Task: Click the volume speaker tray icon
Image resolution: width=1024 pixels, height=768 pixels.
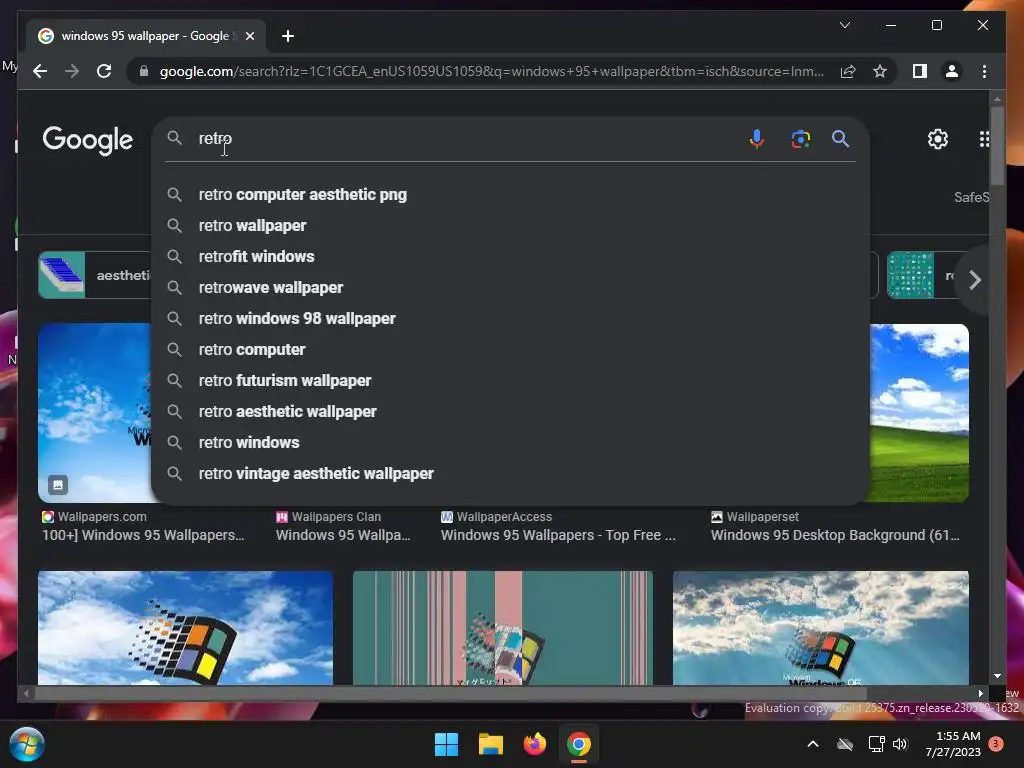Action: coord(900,744)
